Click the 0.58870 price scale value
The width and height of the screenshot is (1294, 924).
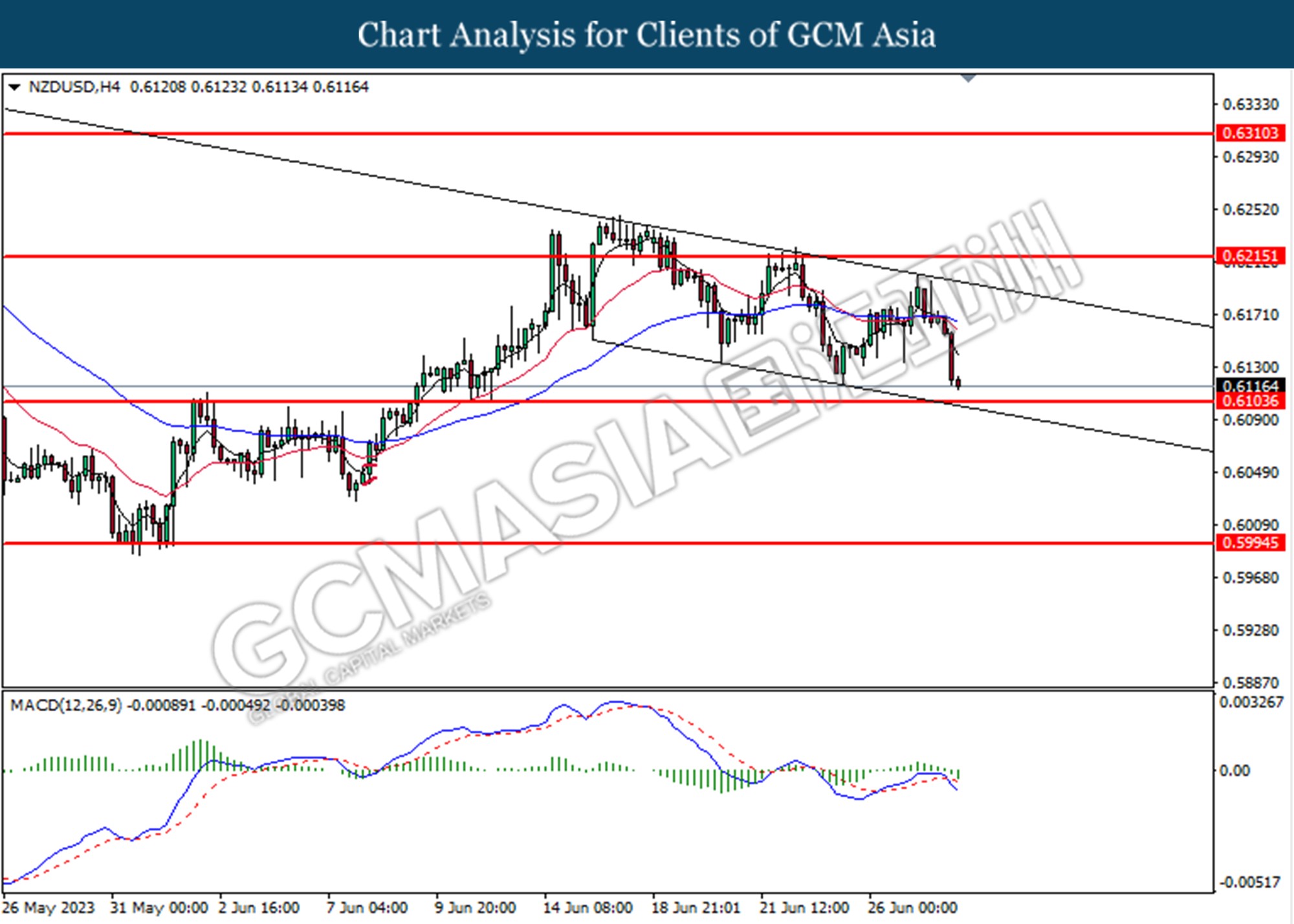pos(1250,683)
